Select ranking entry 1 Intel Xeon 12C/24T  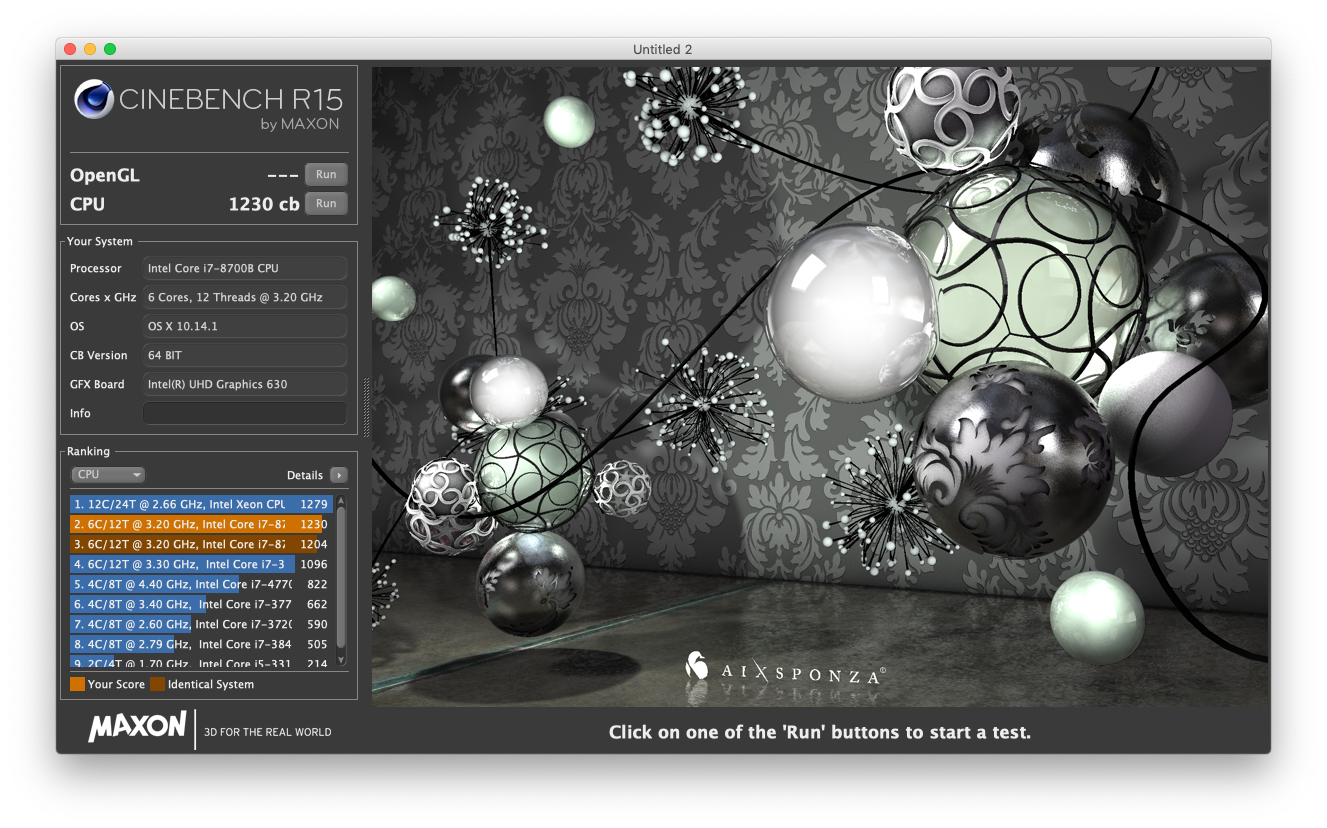[x=201, y=504]
